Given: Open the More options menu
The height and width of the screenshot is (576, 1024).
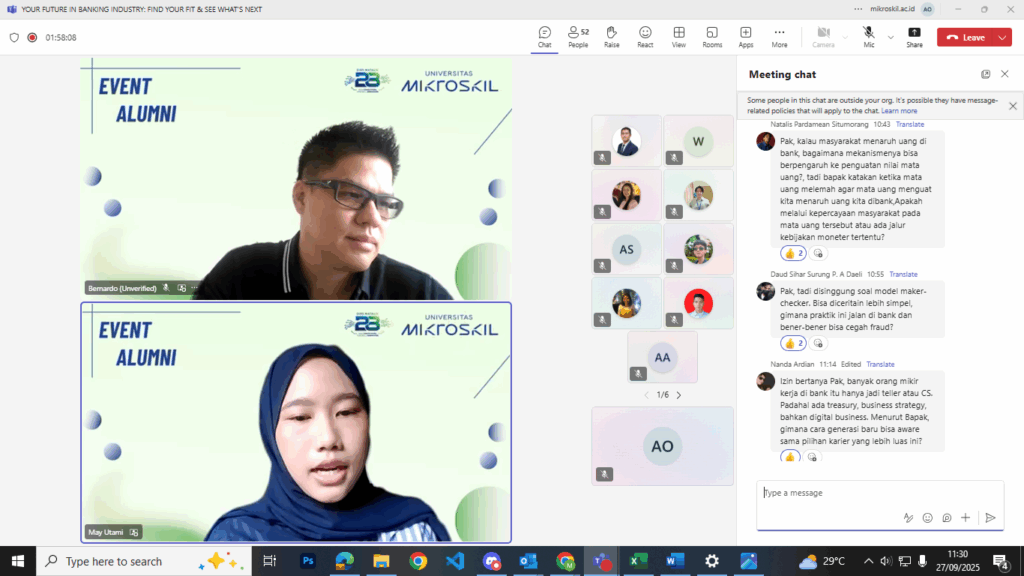Looking at the screenshot, I should coord(779,37).
